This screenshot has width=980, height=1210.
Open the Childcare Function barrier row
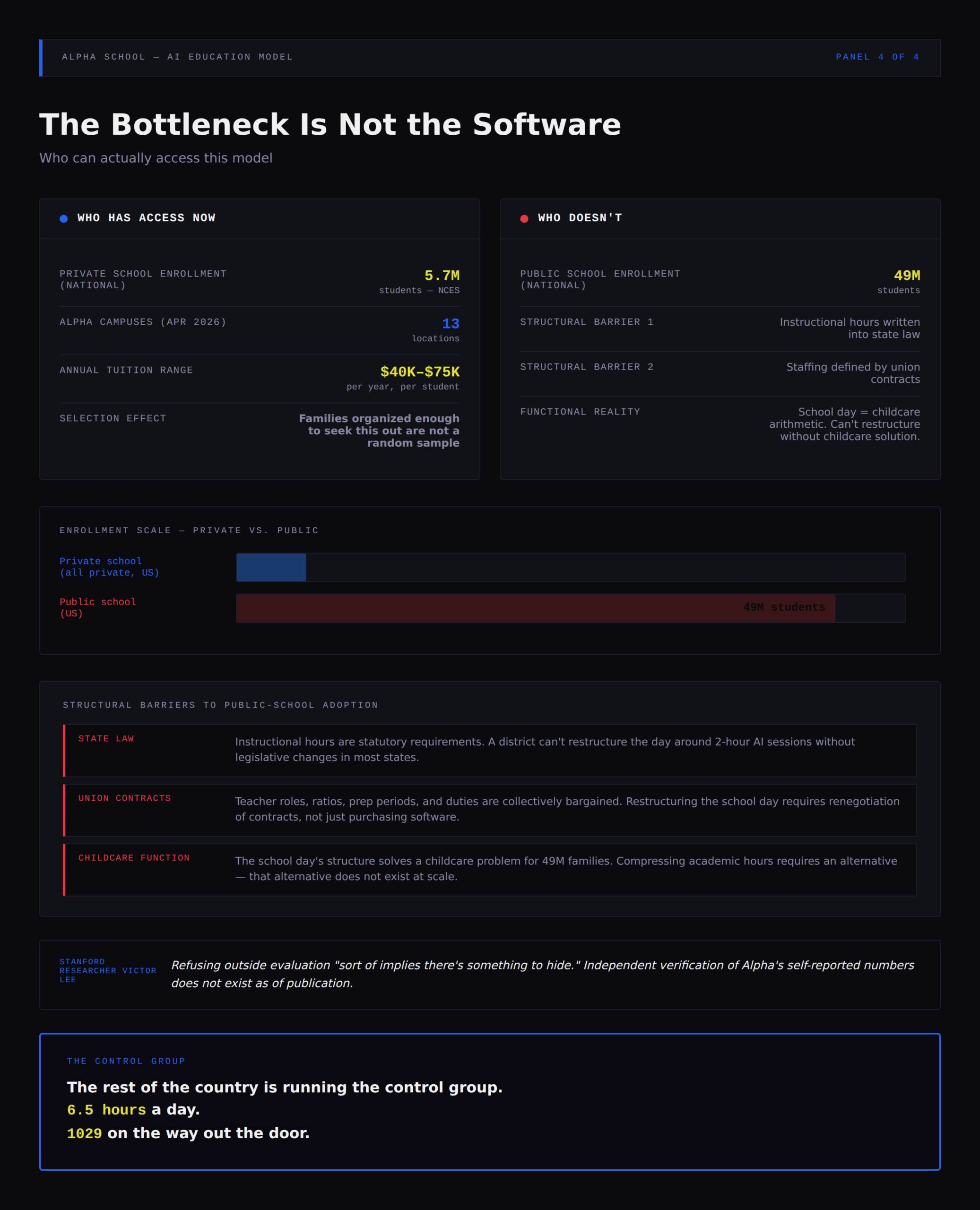click(489, 870)
